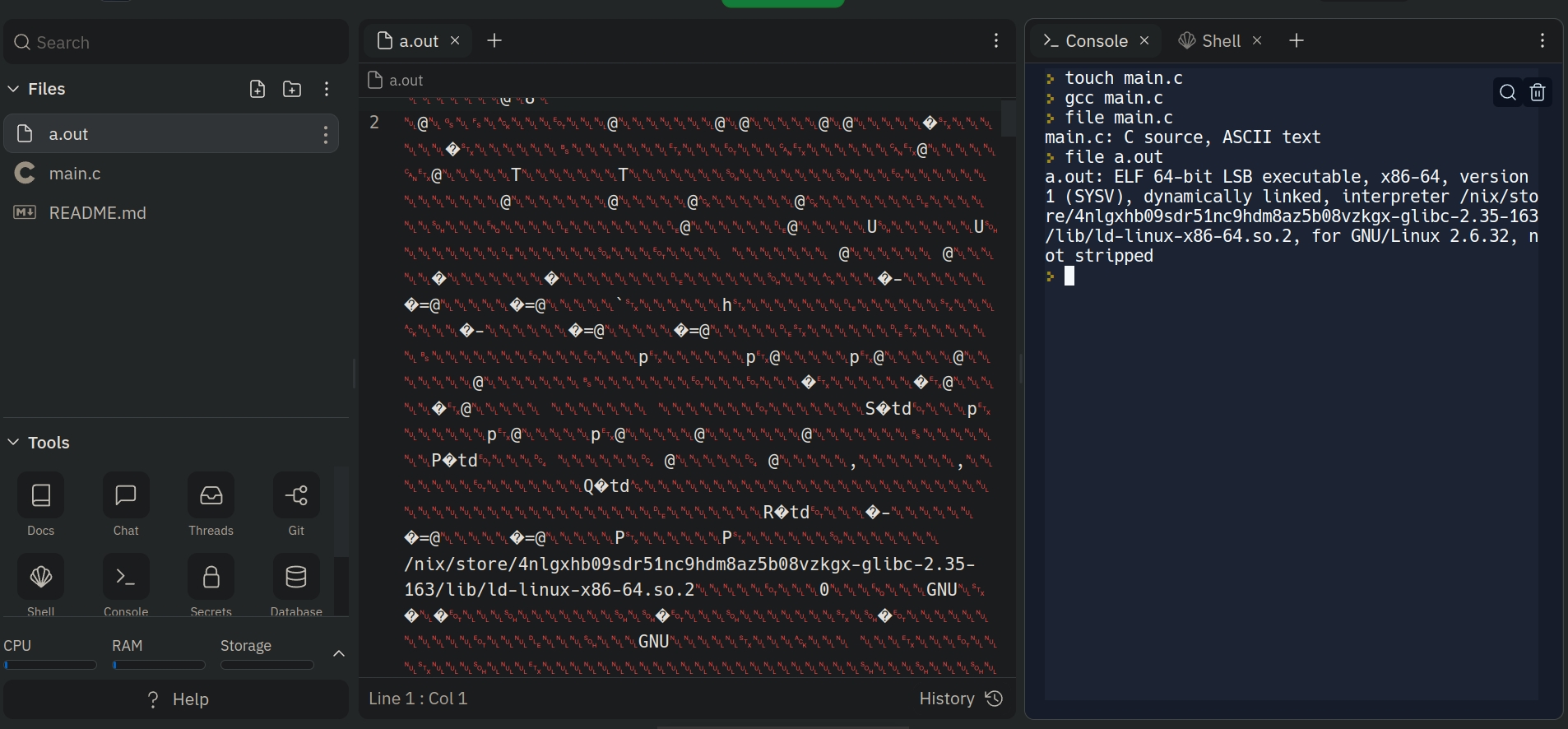Open the Threads tool
The image size is (1568, 729).
coord(211,495)
